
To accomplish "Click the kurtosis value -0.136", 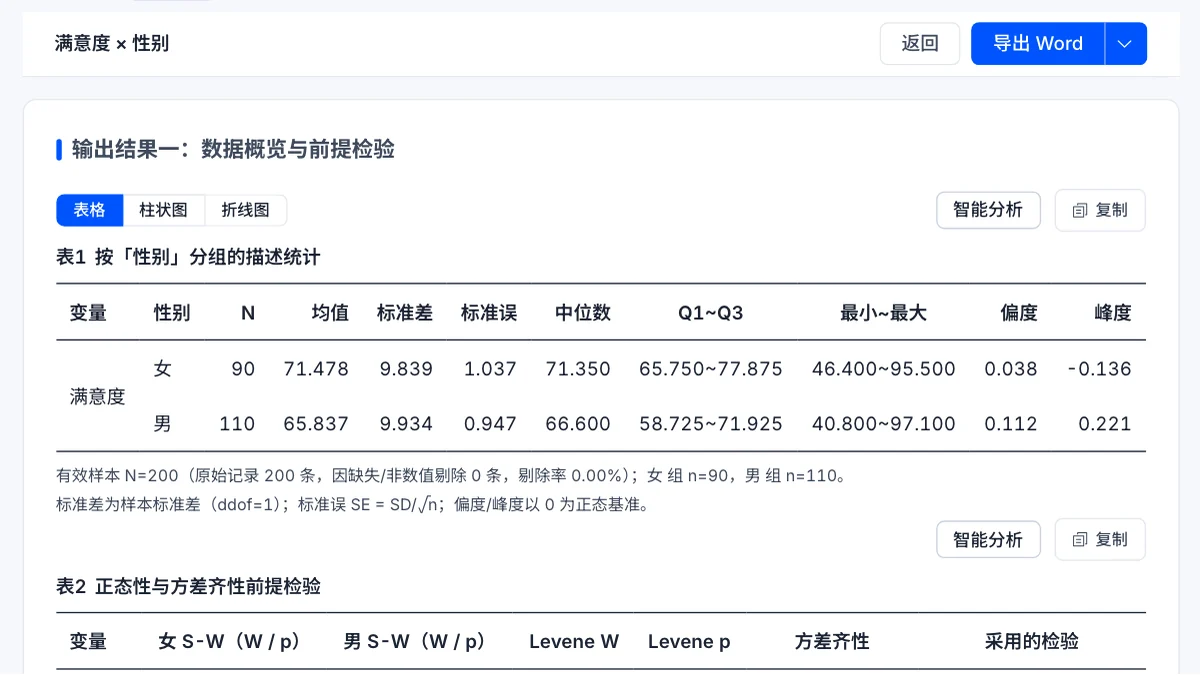I will coord(1099,369).
